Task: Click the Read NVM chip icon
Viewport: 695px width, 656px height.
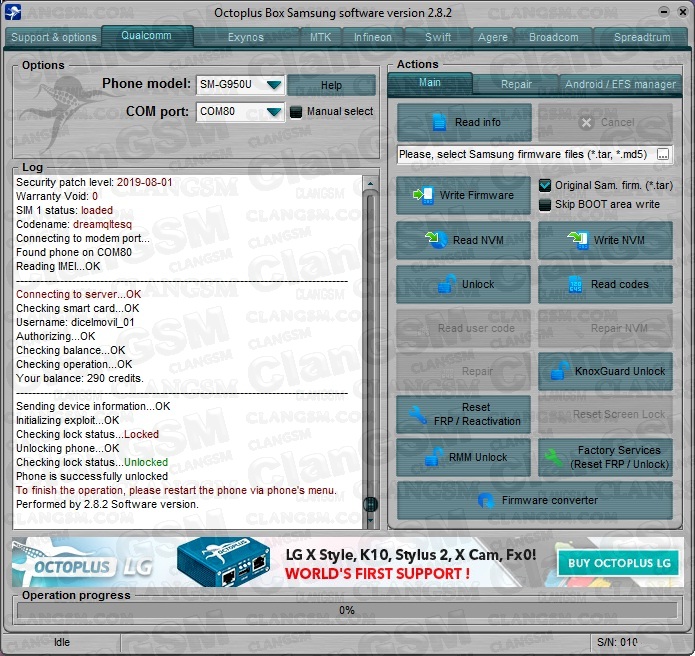Action: pos(437,239)
